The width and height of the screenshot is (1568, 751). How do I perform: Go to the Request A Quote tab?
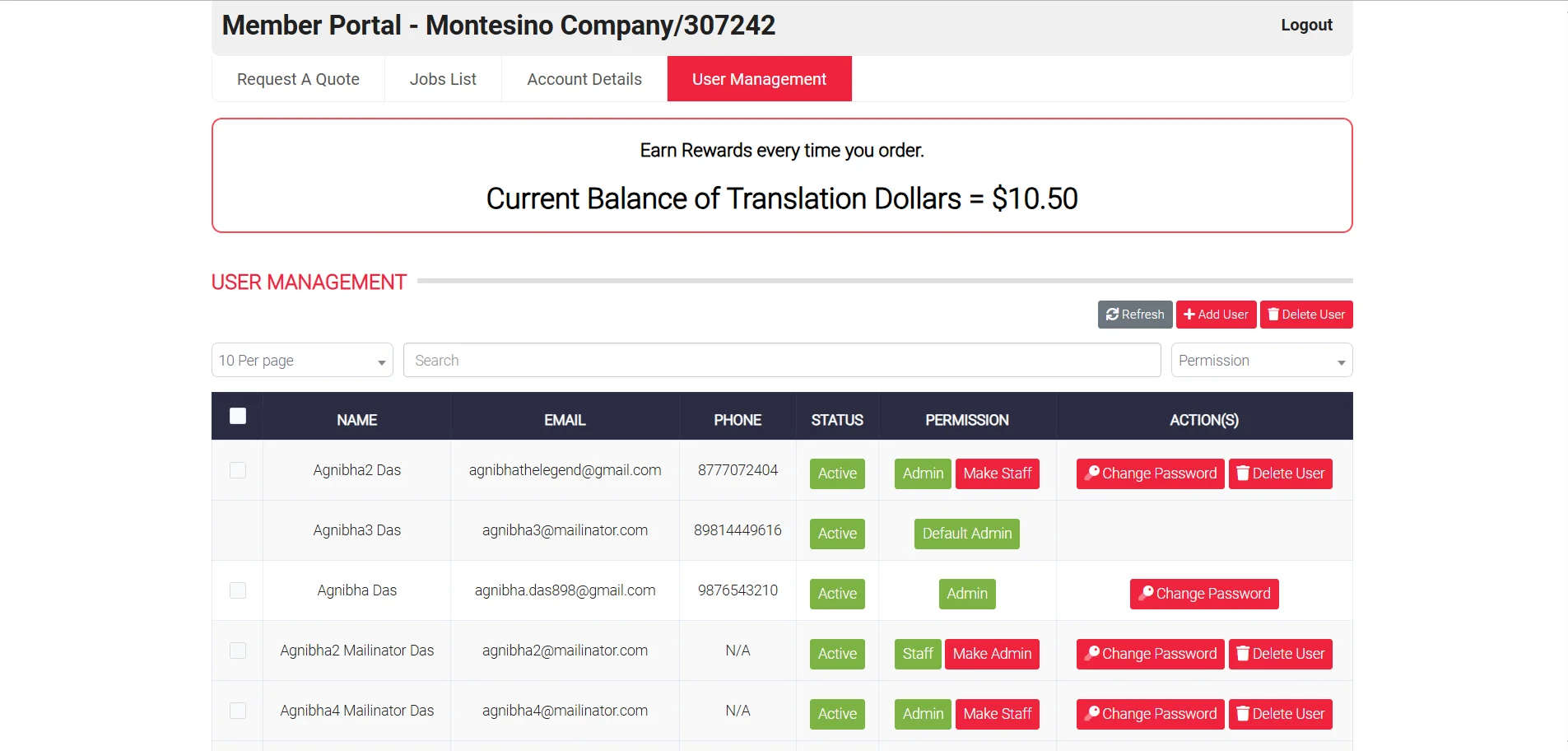(x=298, y=79)
